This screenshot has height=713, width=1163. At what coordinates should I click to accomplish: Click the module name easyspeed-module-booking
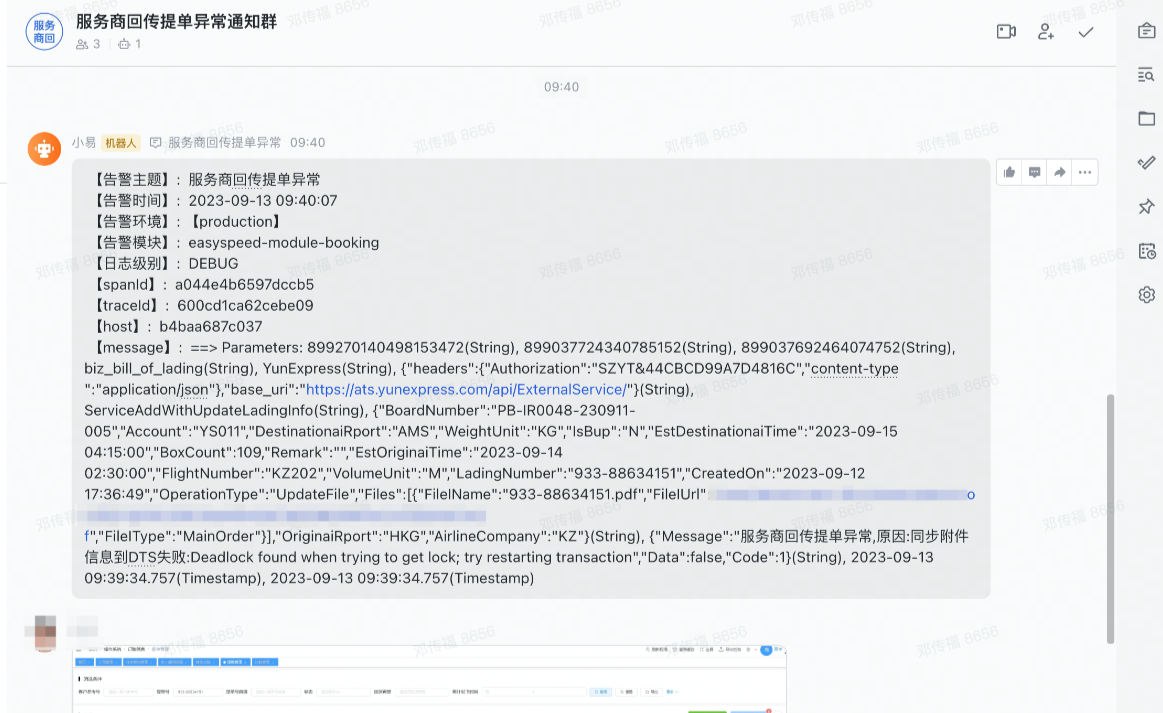click(x=283, y=243)
